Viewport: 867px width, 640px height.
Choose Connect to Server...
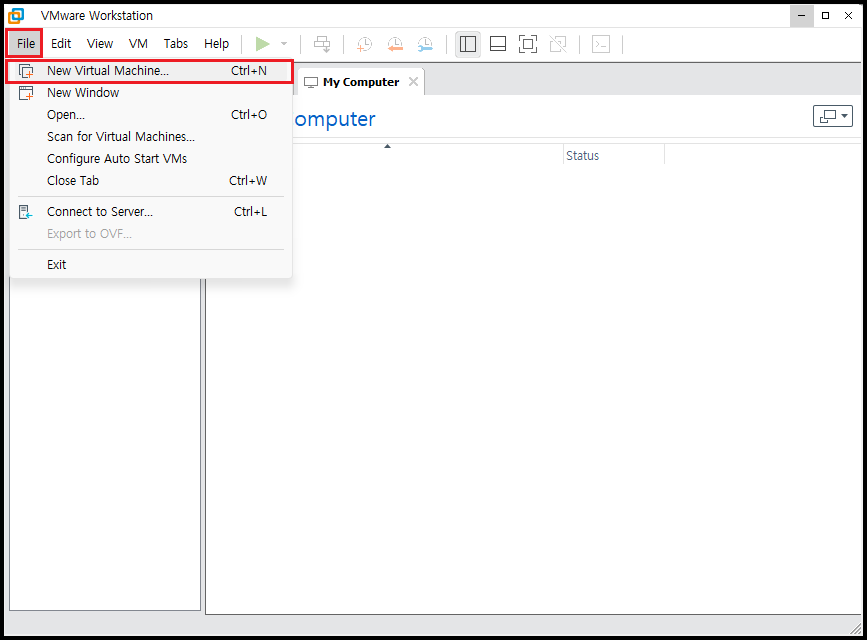point(149,212)
